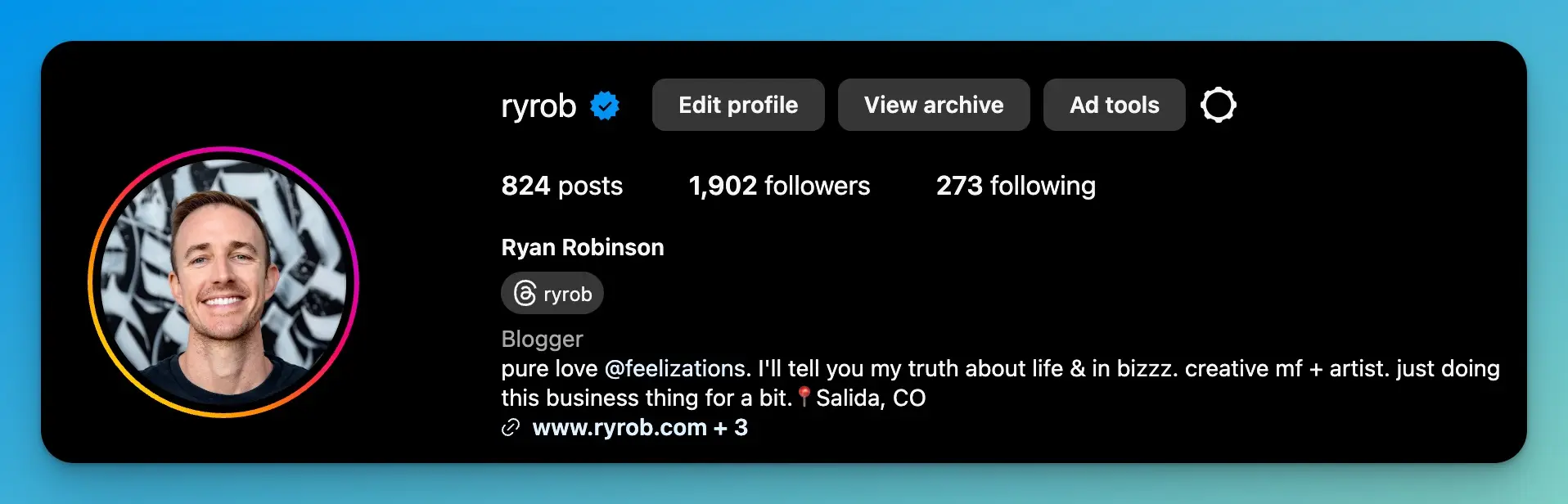The image size is (1568, 504).
Task: Click the ryrob Threads handle text
Action: (568, 295)
